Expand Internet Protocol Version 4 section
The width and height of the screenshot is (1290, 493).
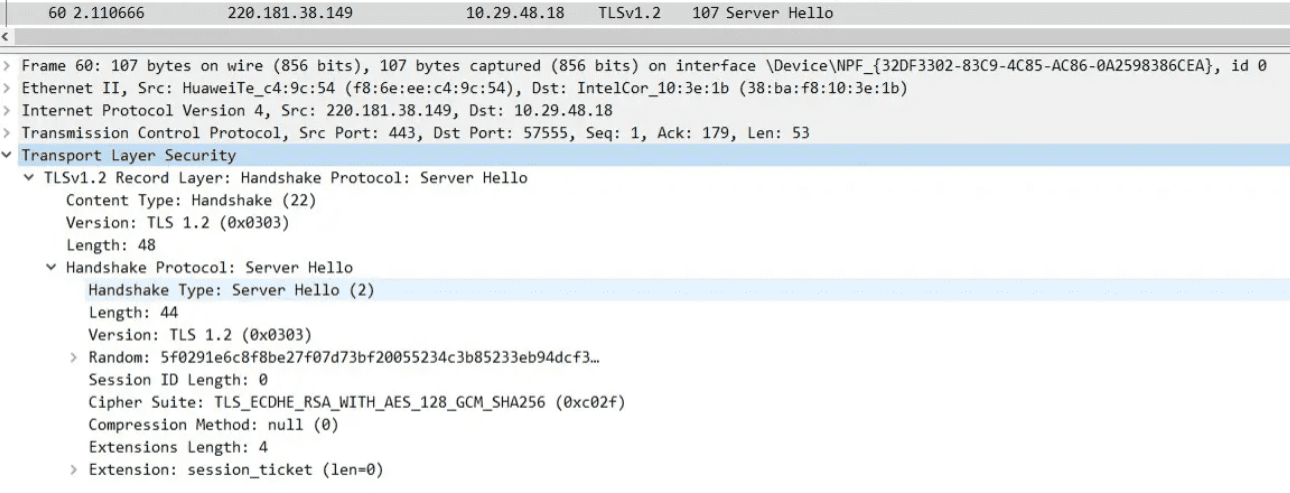coord(8,110)
